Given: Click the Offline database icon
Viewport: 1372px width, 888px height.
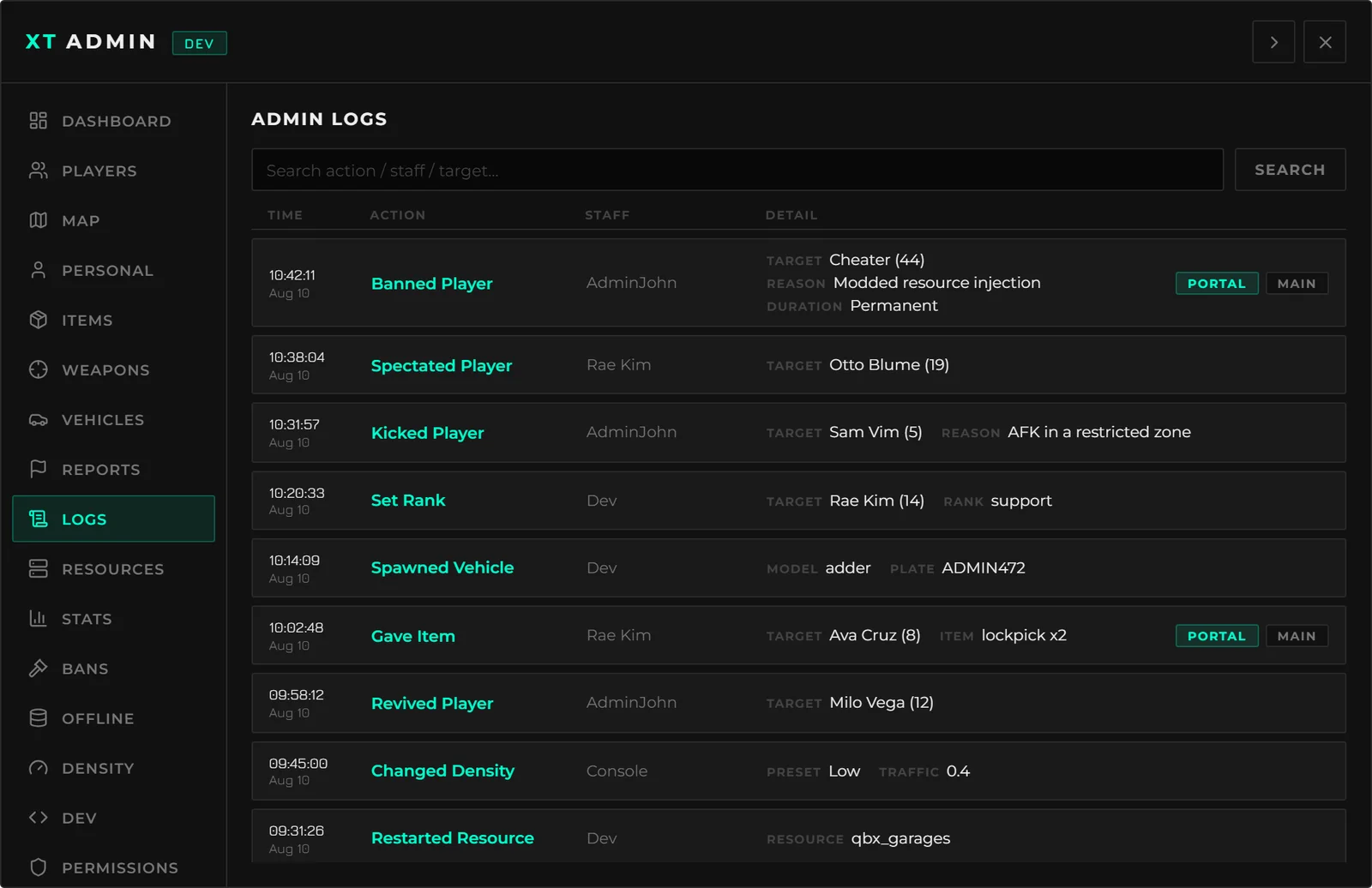Looking at the screenshot, I should point(38,717).
